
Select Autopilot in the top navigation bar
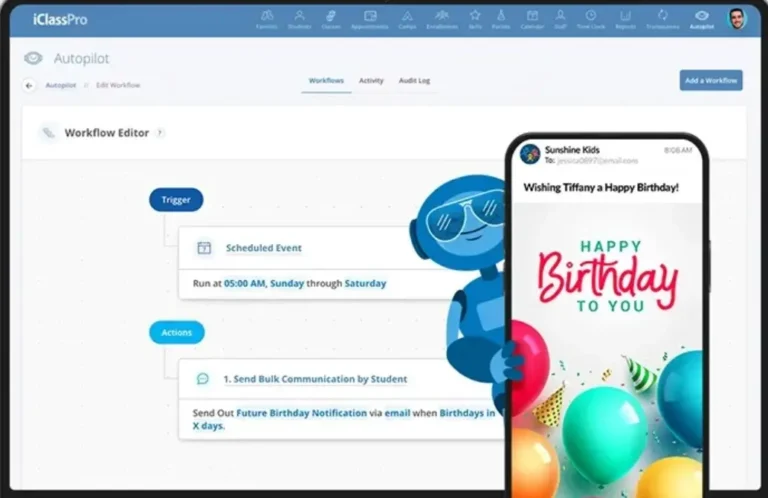702,20
